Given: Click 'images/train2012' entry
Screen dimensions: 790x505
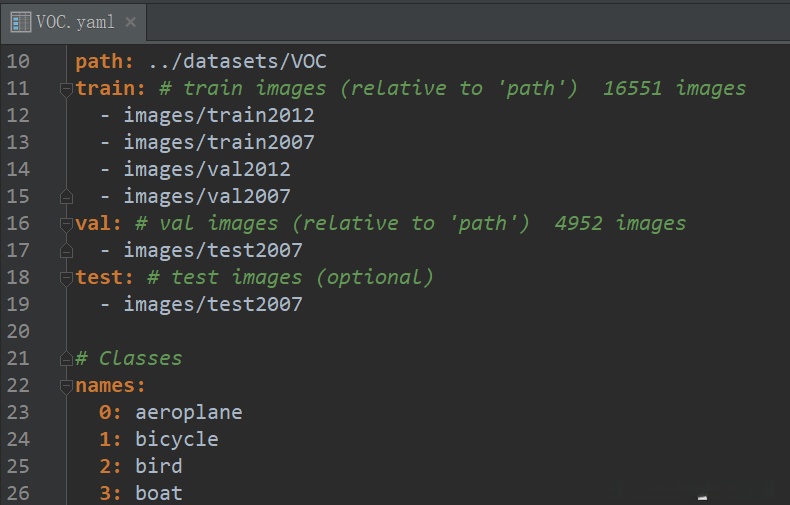Looking at the screenshot, I should (219, 115).
